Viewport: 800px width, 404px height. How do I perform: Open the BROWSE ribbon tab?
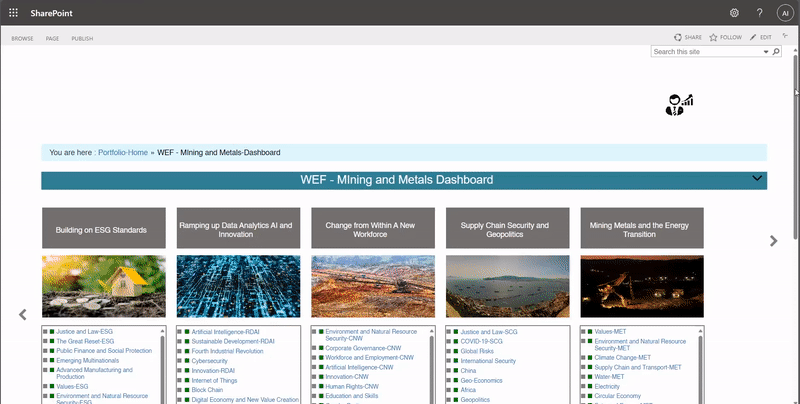coord(22,38)
